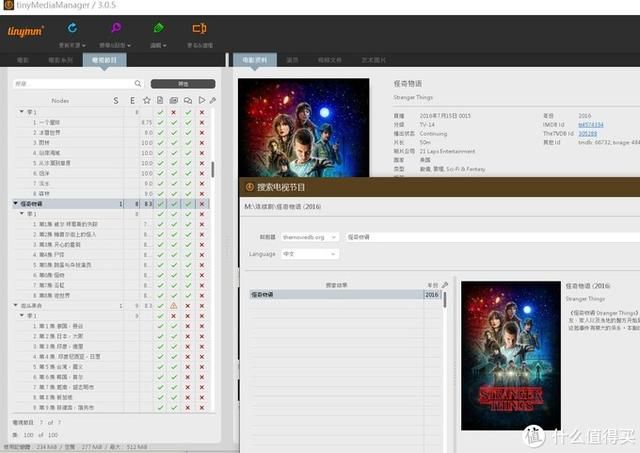
Task: Select the highlighted details tab in right panel
Action: click(x=255, y=60)
